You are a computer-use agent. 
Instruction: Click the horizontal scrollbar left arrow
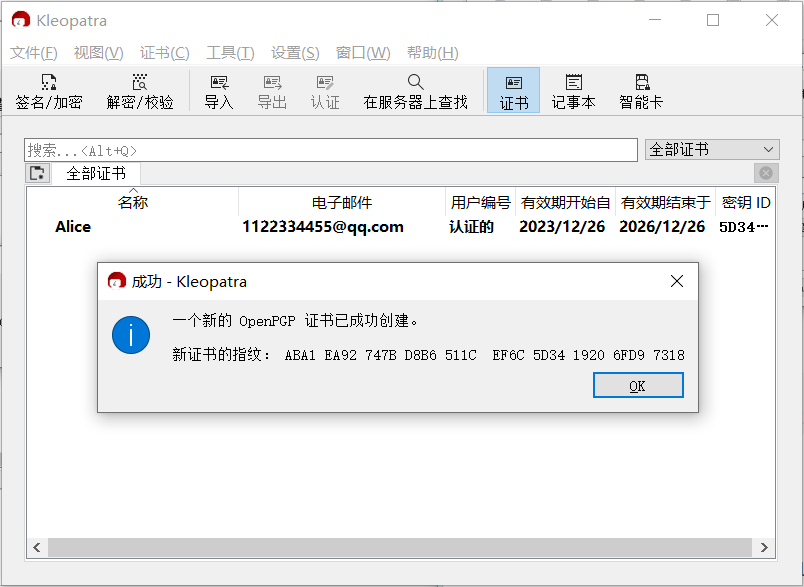point(37,548)
